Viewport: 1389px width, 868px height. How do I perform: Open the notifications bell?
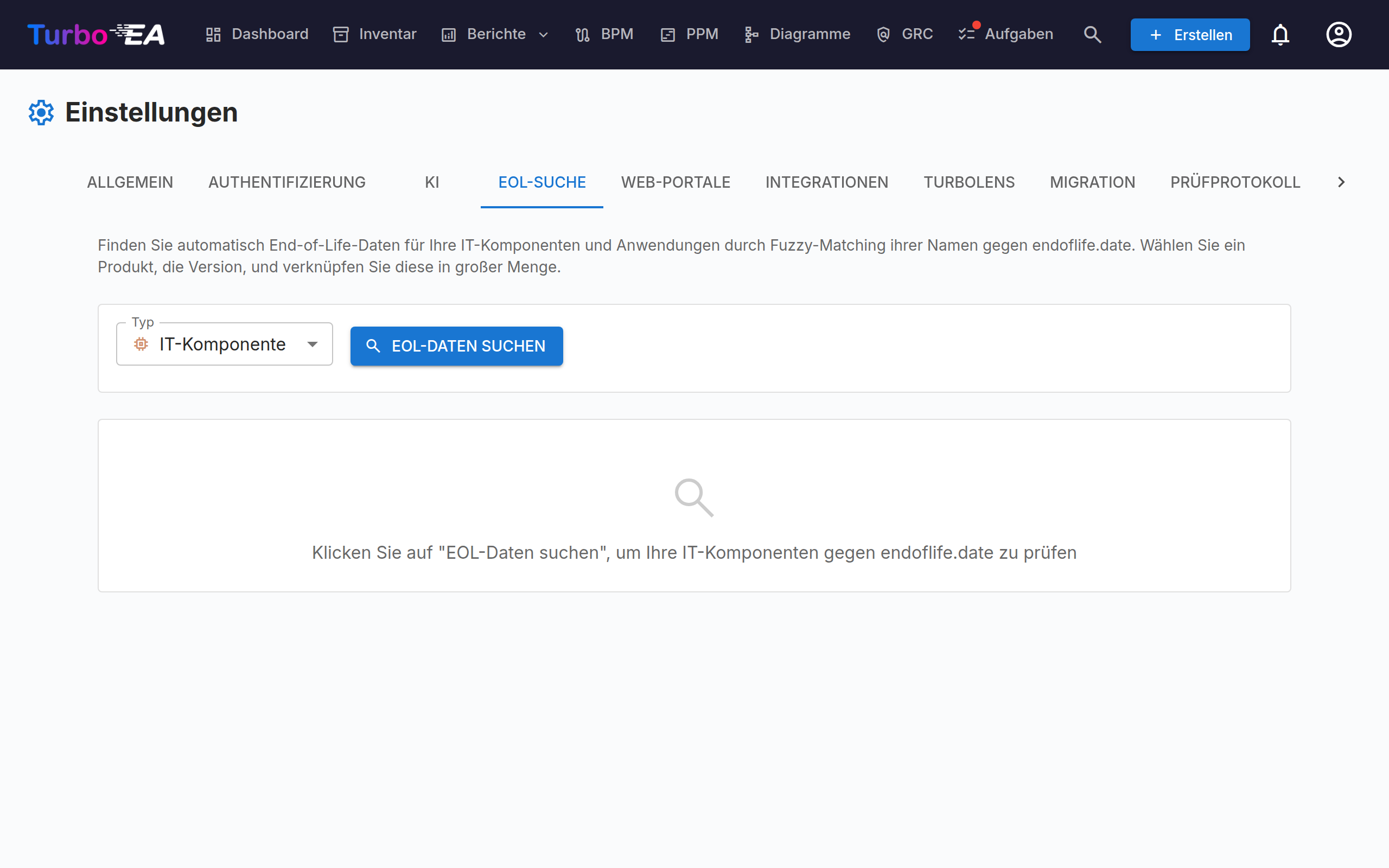tap(1280, 34)
